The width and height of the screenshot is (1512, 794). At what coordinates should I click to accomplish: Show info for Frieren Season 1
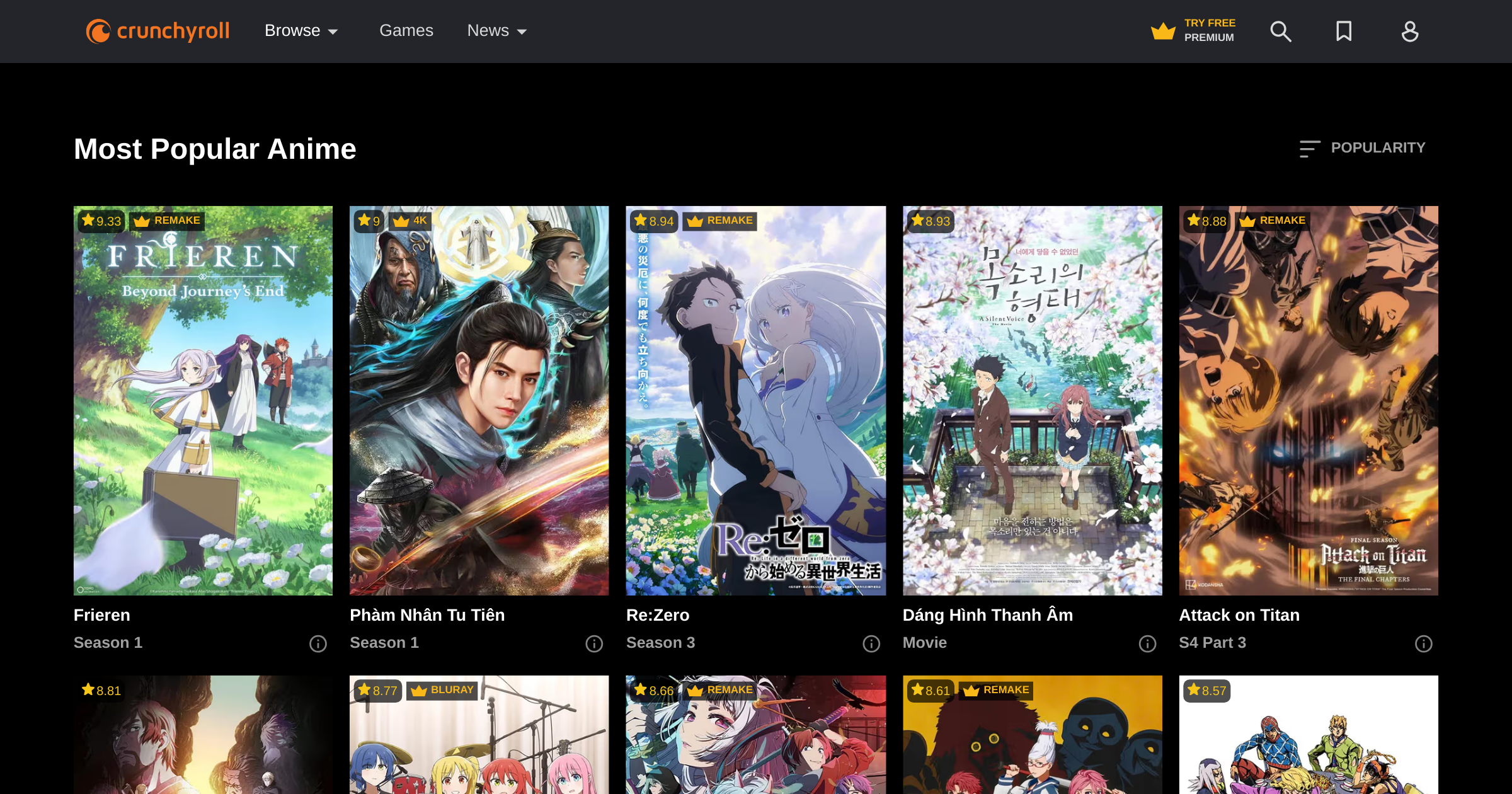[318, 643]
